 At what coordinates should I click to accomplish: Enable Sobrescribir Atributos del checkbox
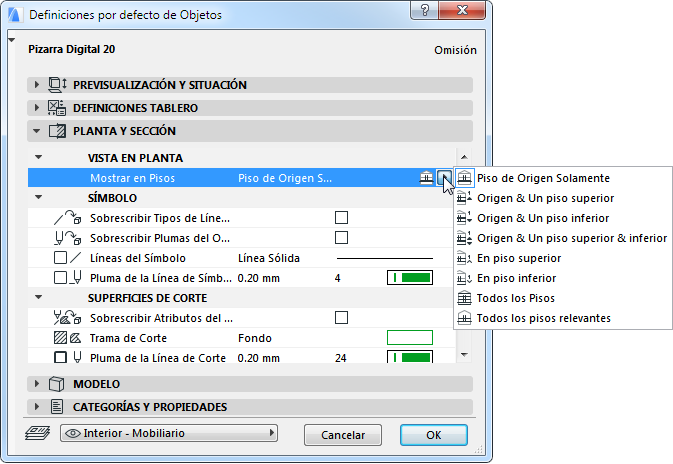click(x=341, y=318)
